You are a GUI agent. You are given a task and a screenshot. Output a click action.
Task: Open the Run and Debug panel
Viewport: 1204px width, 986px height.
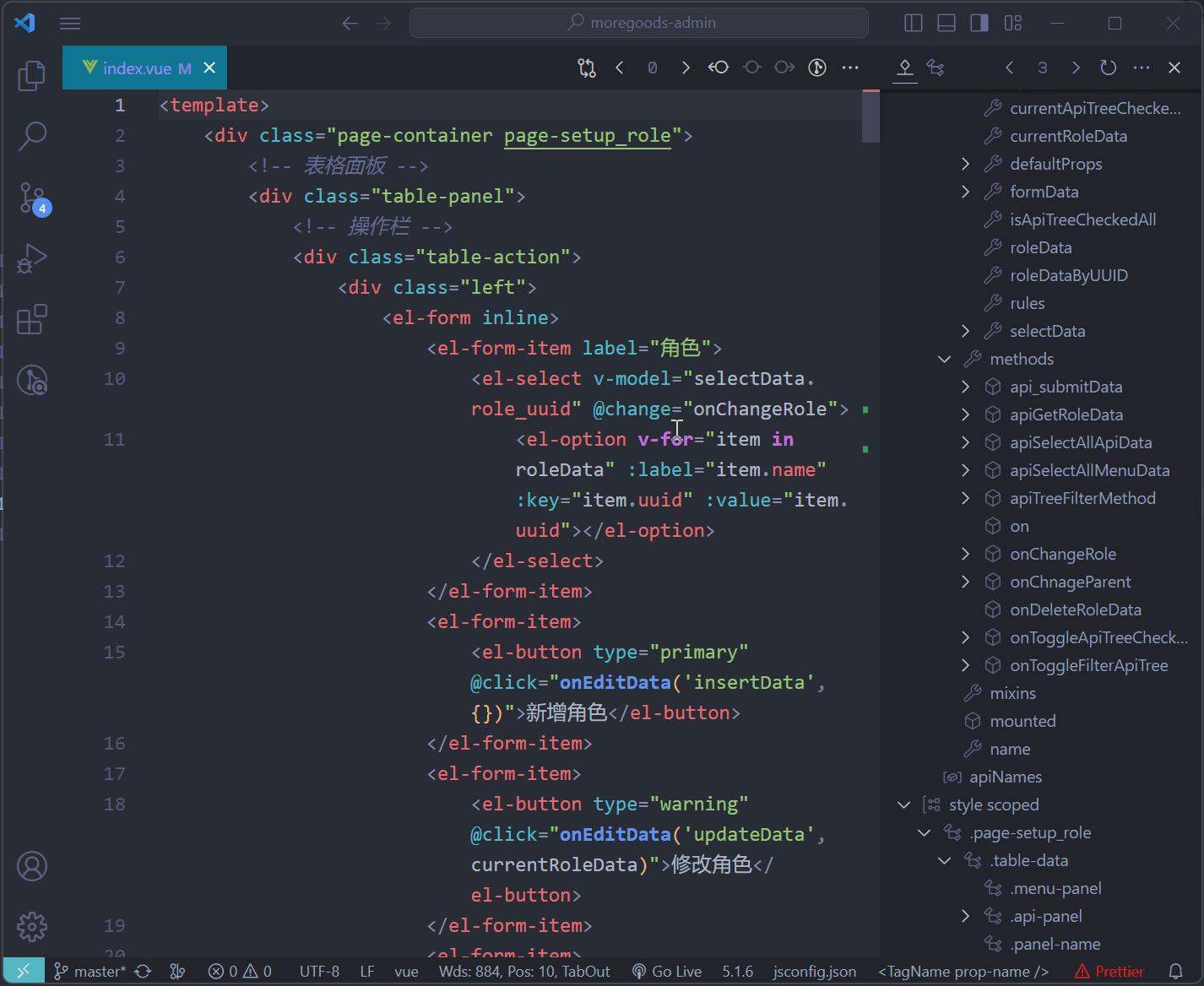31,259
